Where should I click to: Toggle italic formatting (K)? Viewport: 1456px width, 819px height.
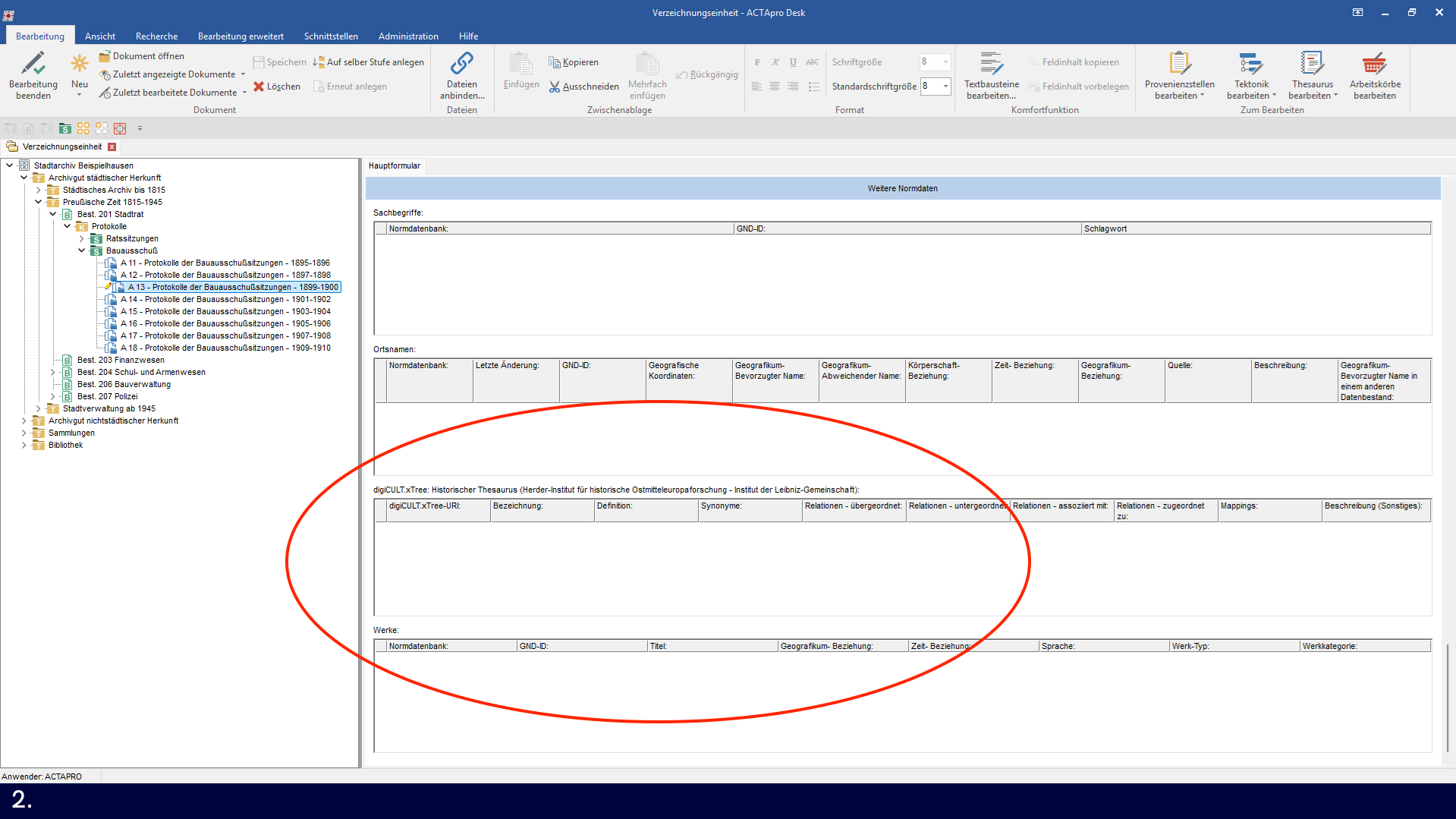775,62
